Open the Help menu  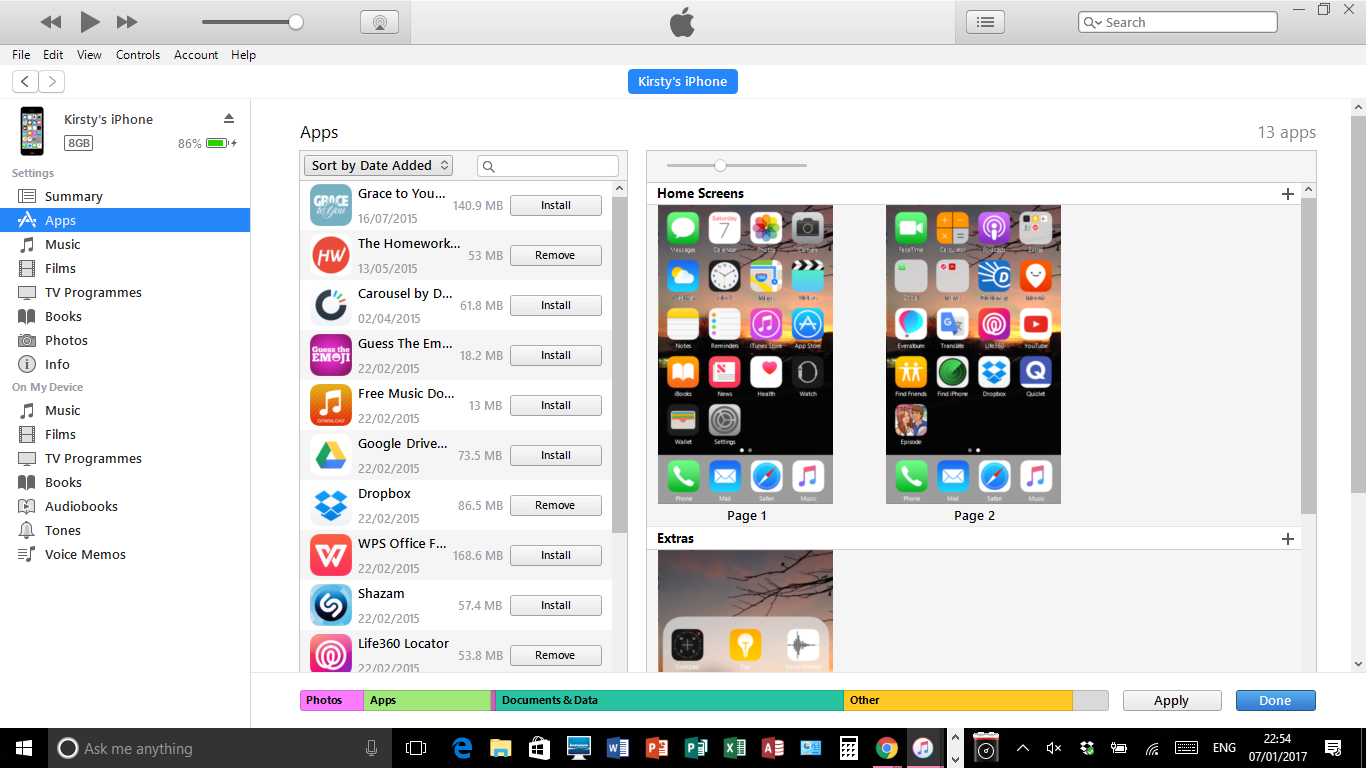coord(244,55)
